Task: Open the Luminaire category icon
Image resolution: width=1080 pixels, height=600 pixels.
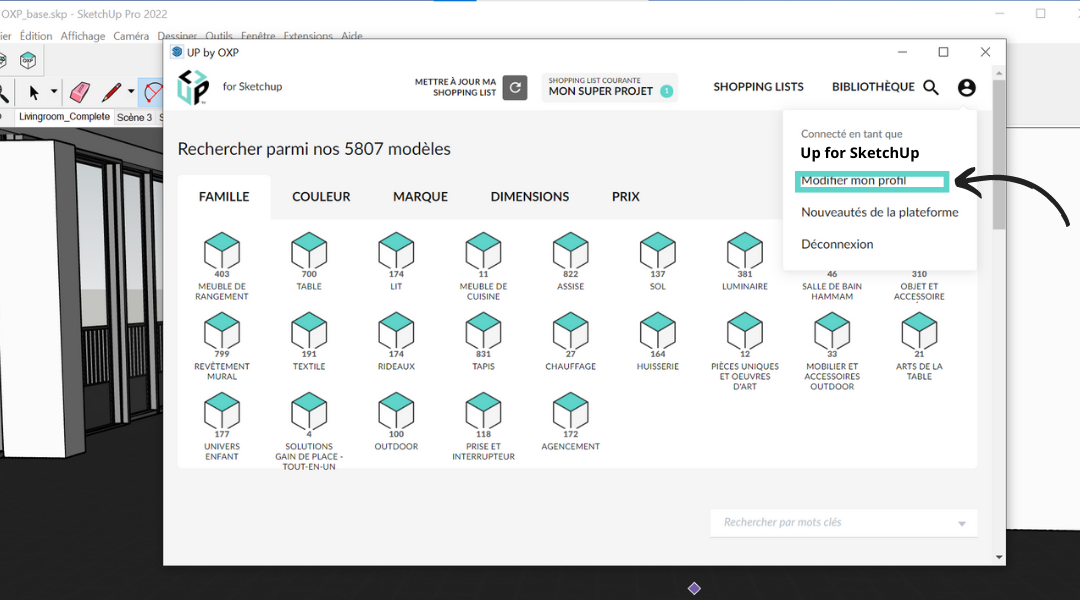Action: click(x=745, y=250)
